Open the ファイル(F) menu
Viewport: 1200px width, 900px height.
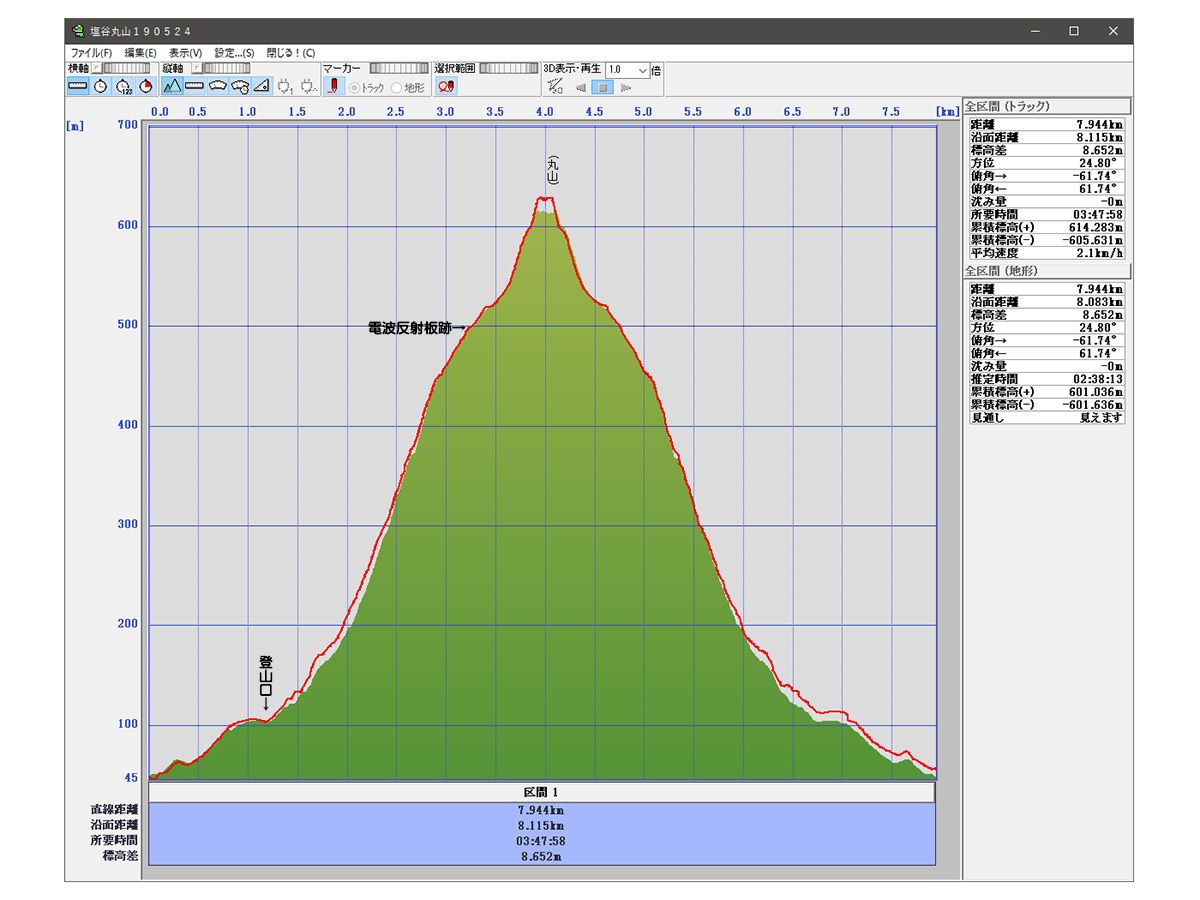(91, 53)
